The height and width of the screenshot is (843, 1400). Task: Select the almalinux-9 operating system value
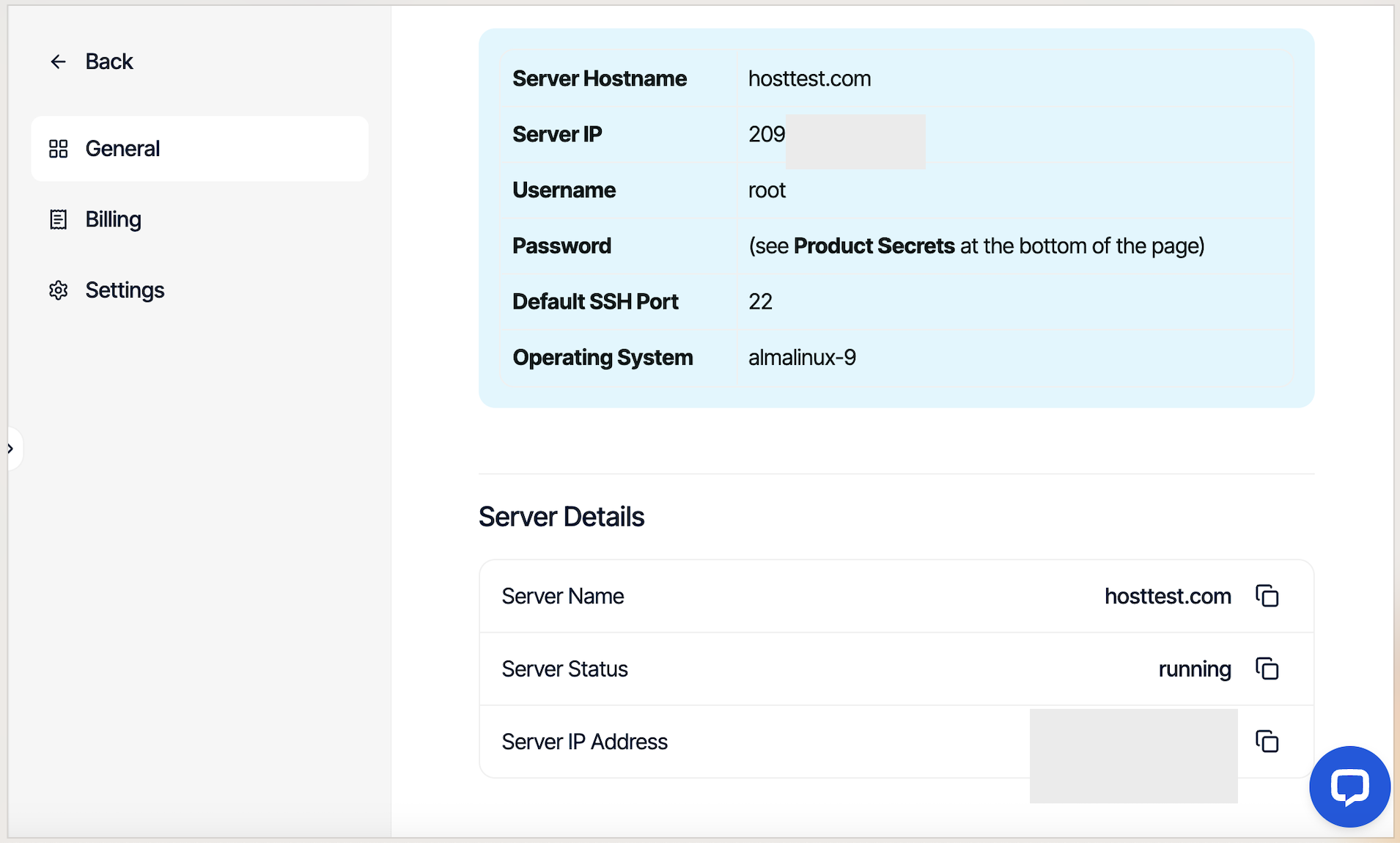click(802, 358)
